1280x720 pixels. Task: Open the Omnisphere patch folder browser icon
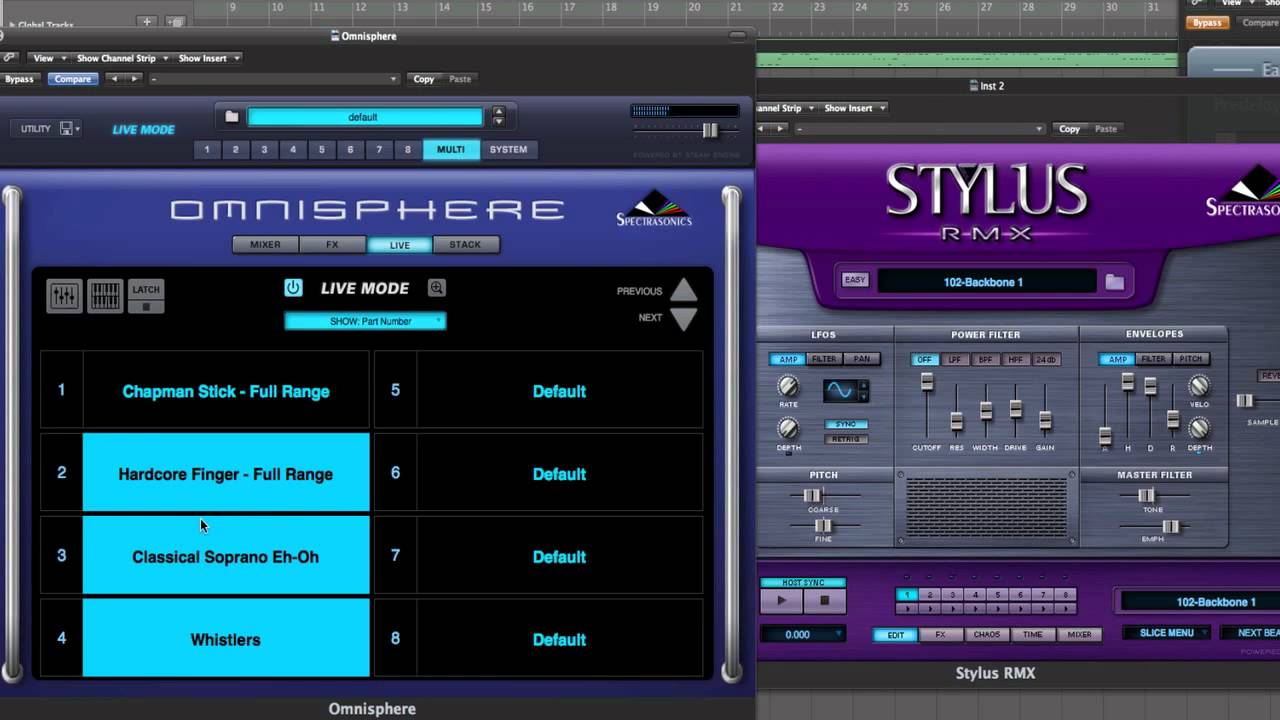coord(232,117)
